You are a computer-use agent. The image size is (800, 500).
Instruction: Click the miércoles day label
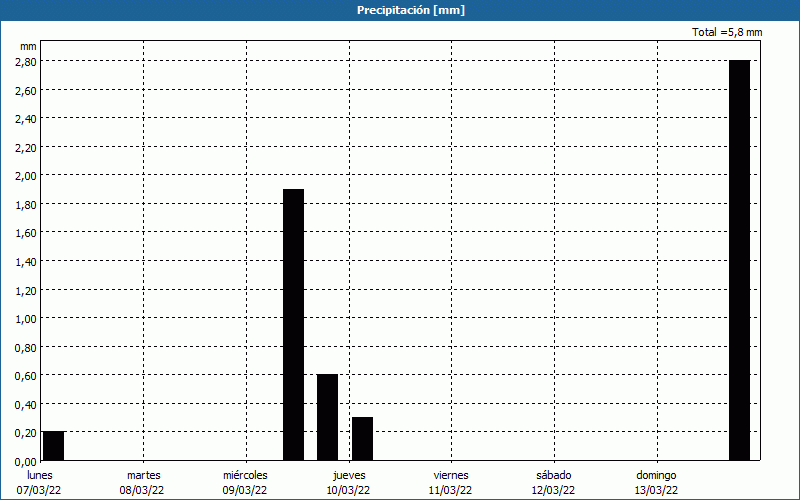(245, 476)
